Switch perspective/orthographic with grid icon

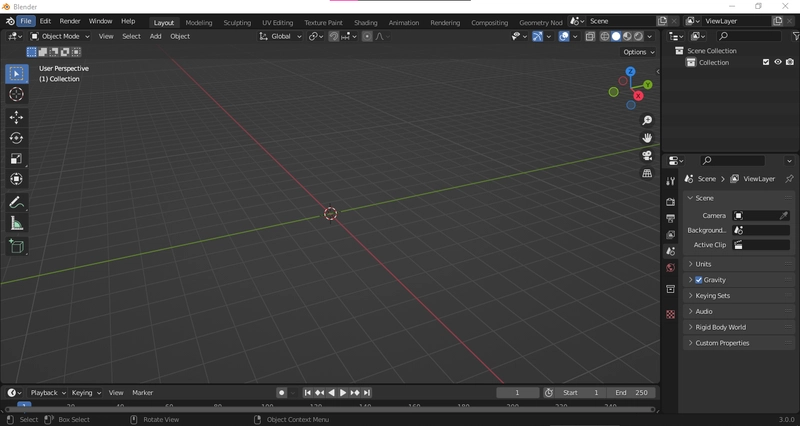[x=647, y=173]
